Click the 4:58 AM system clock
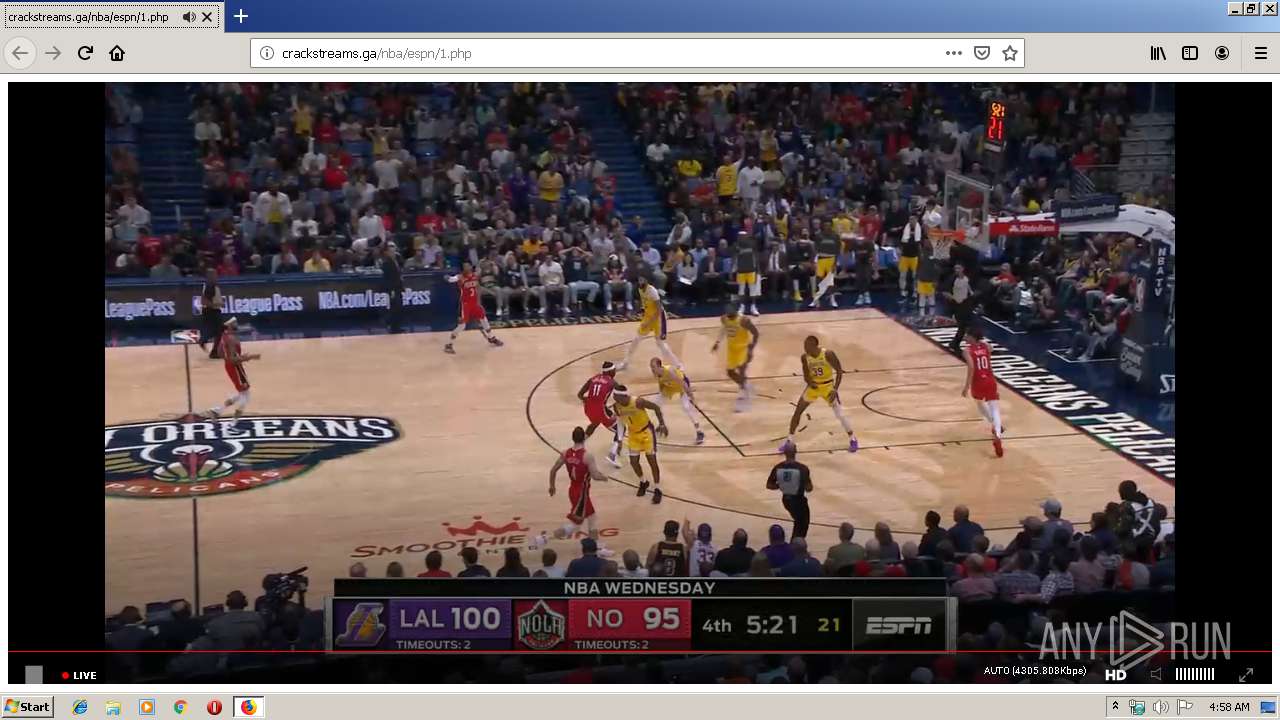Screen dimensions: 1280x720 1229,707
